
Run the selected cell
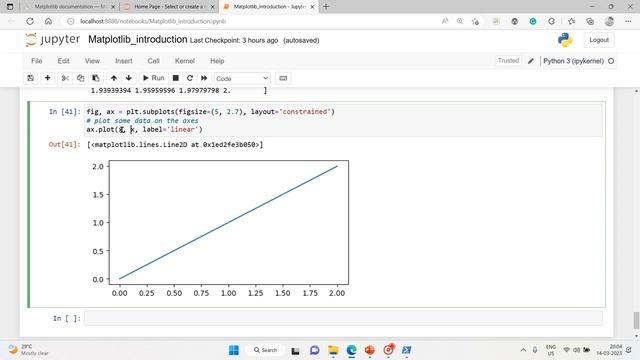pos(153,78)
